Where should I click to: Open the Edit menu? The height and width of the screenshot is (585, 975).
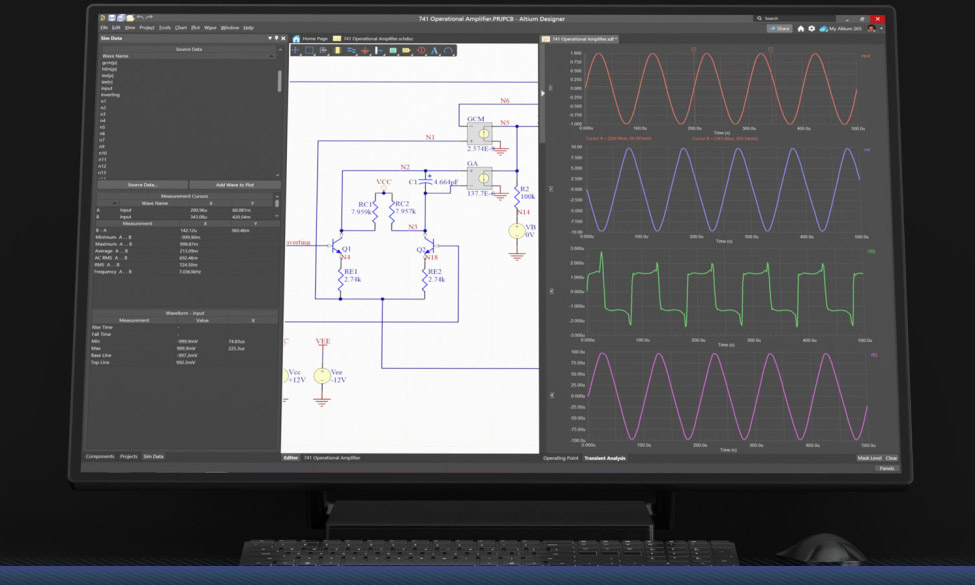pyautogui.click(x=116, y=28)
